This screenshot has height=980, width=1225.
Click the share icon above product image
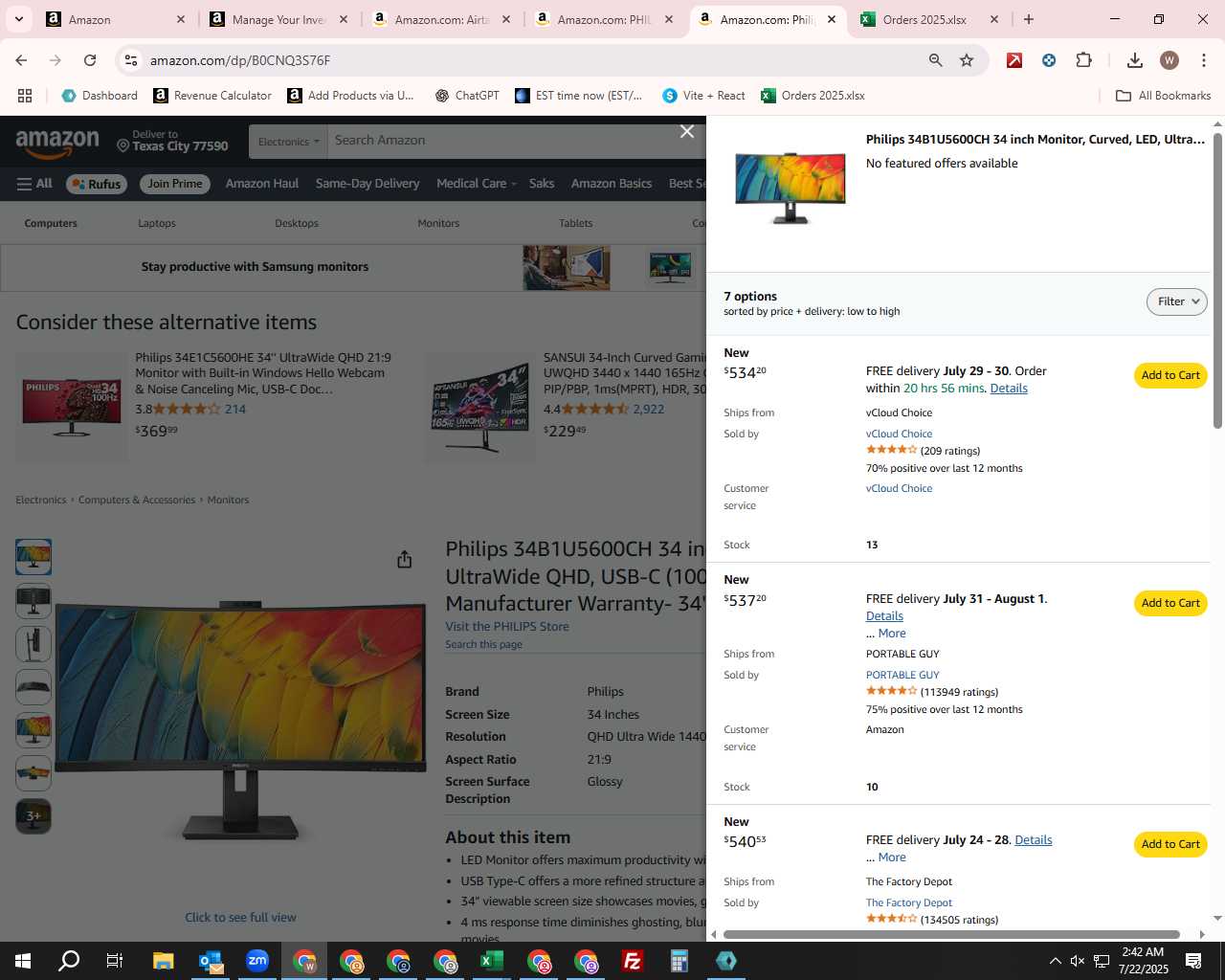point(405,559)
